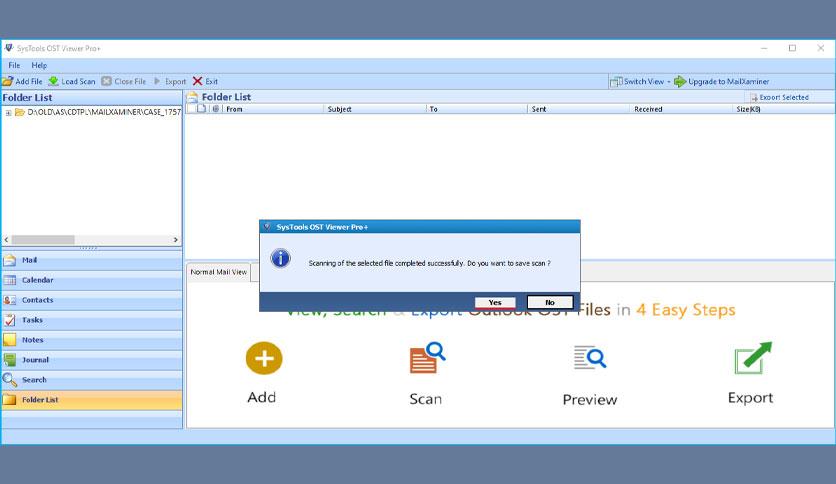This screenshot has height=484, width=836.
Task: Click the Load Scan toolbar icon
Action: click(x=54, y=81)
